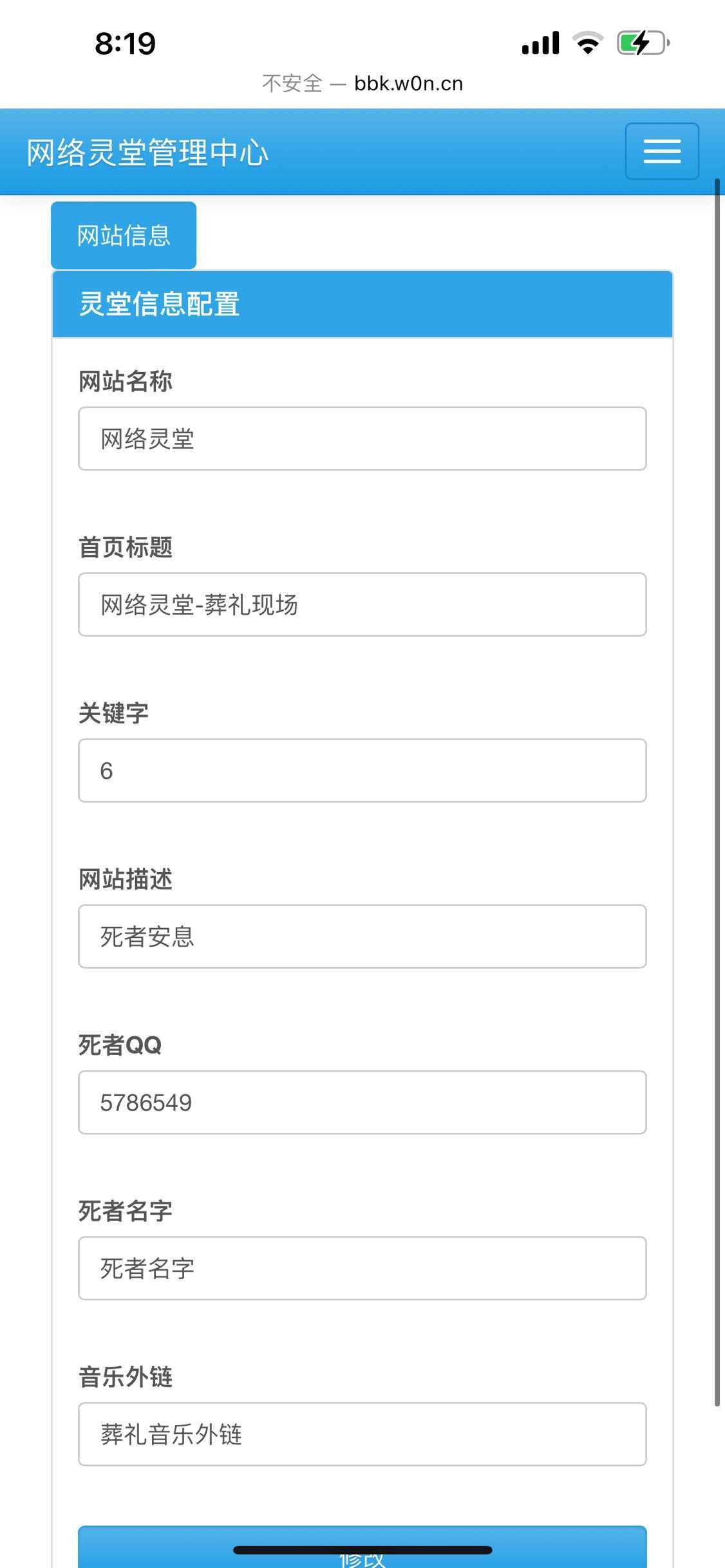The height and width of the screenshot is (1568, 725).
Task: Click the 死者名字 input box
Action: (x=362, y=1268)
